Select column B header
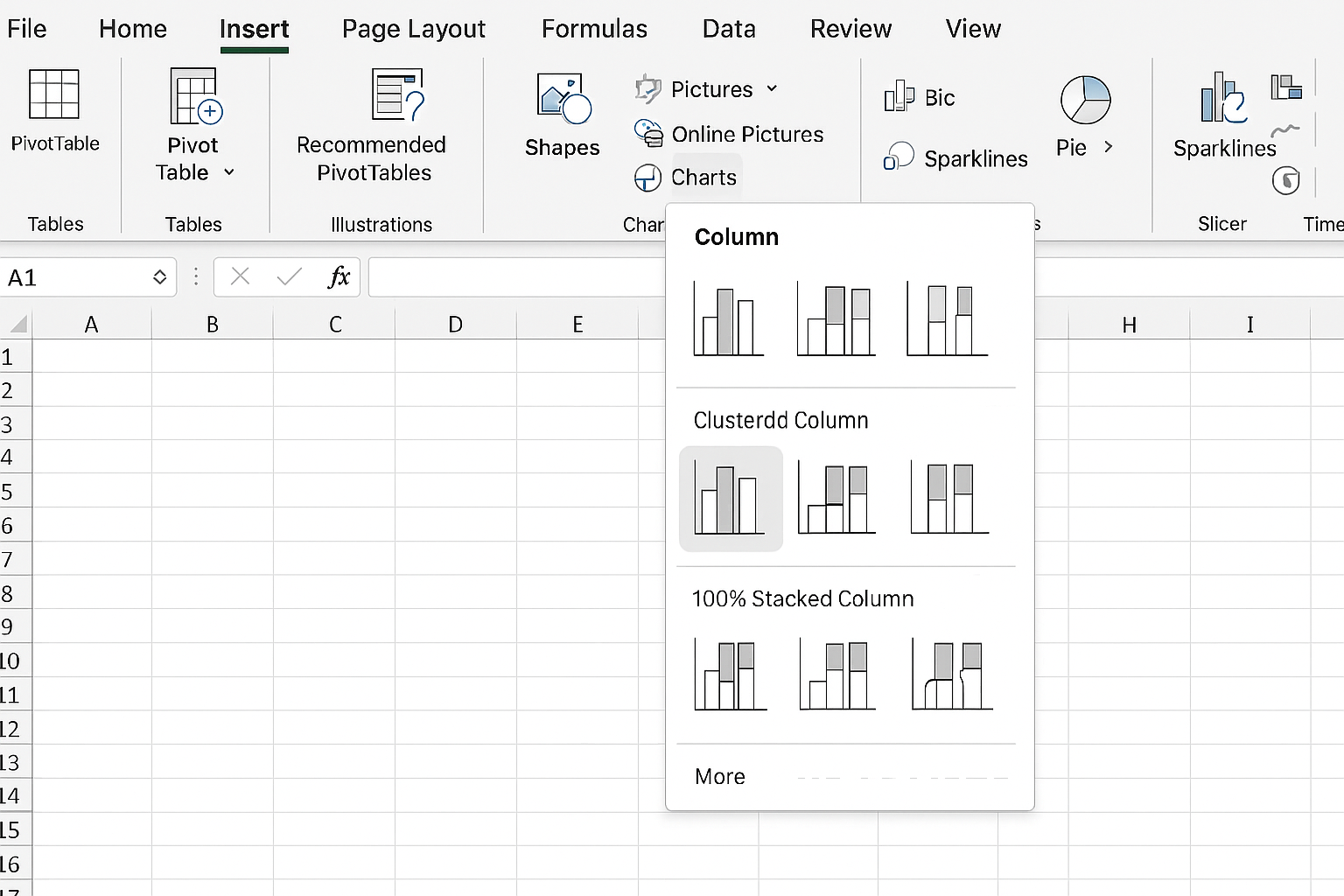Viewport: 1344px width, 896px height. point(213,325)
